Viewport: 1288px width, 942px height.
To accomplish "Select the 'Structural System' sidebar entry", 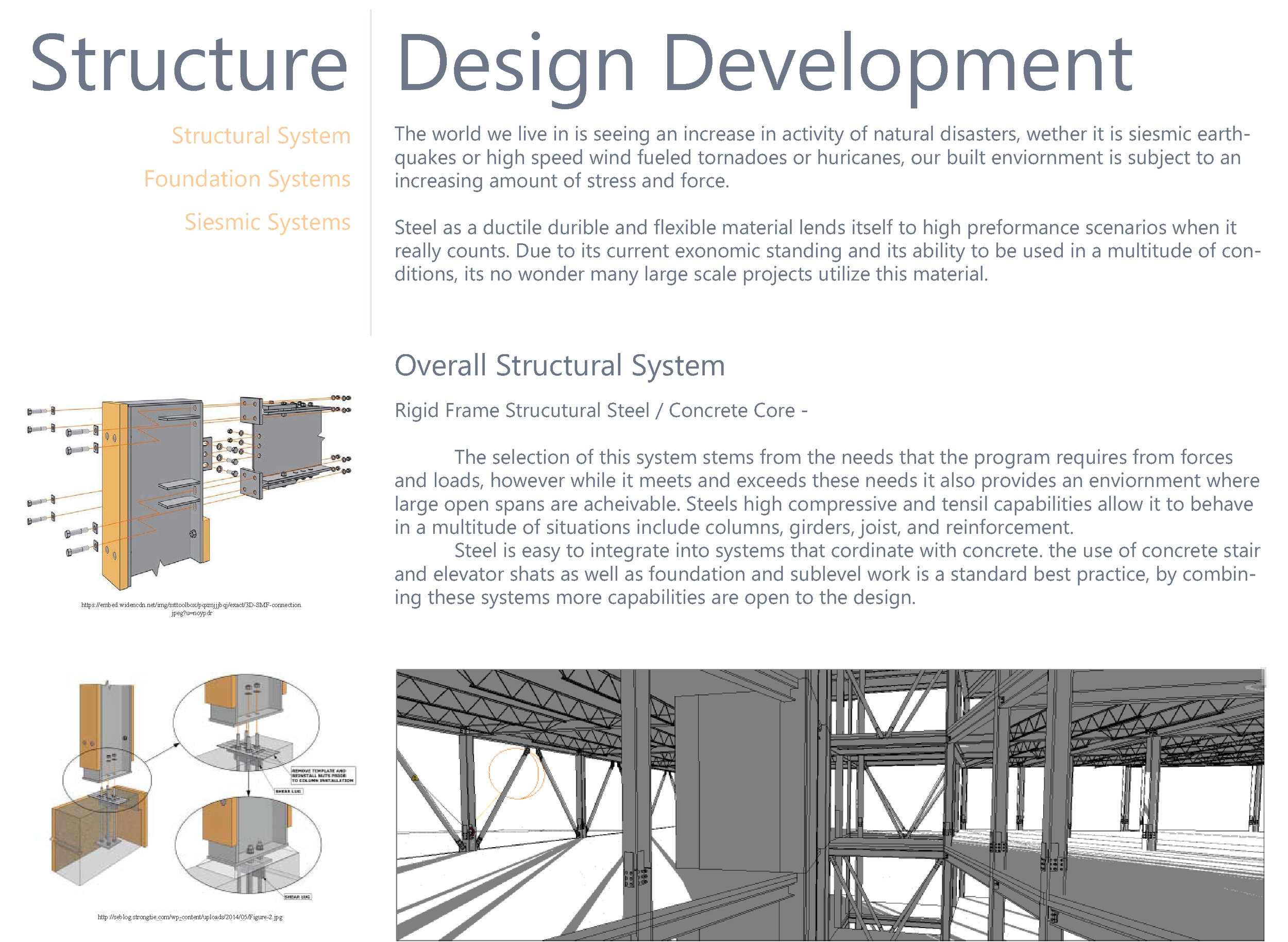I will tap(261, 136).
